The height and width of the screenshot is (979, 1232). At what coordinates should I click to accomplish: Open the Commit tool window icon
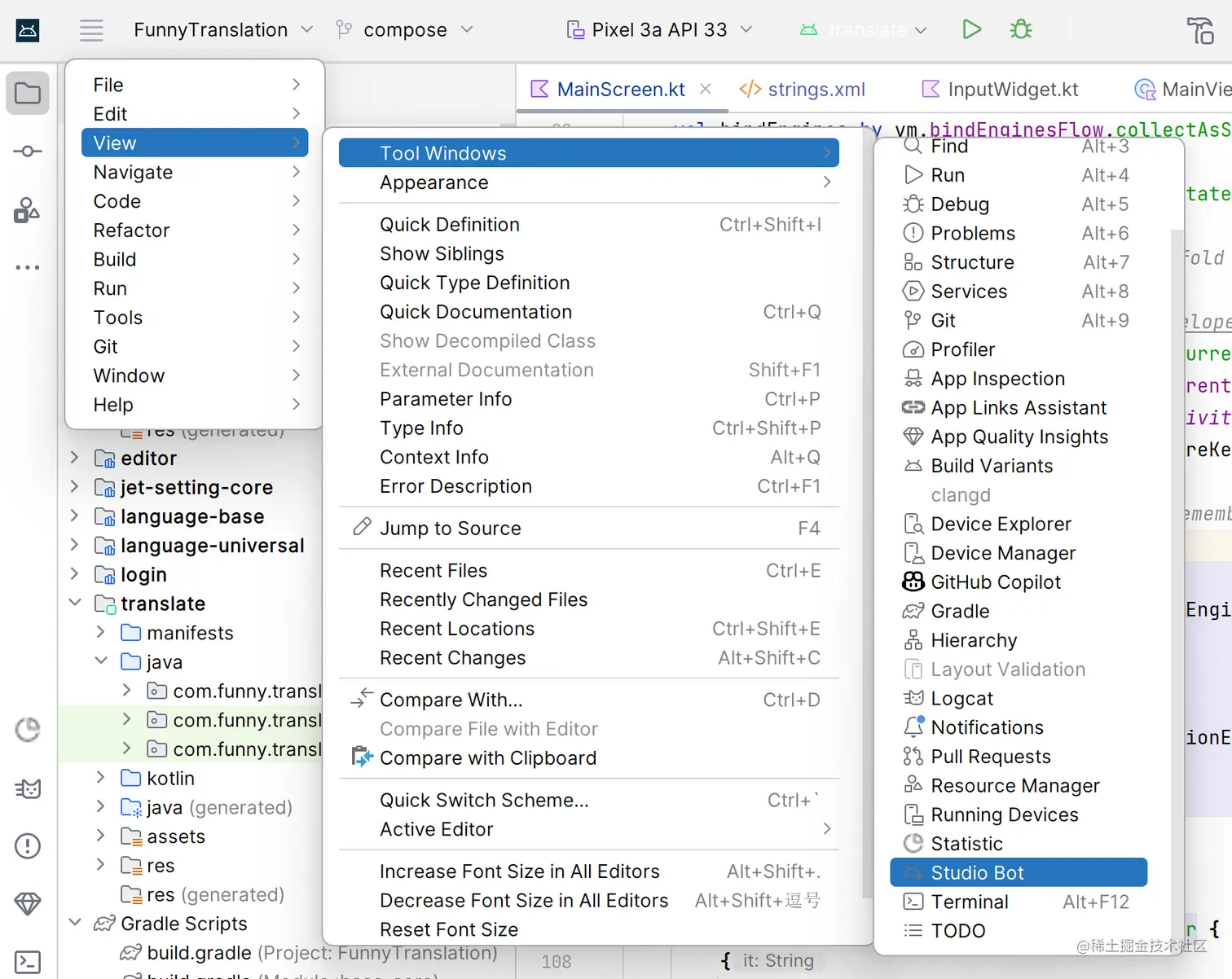click(x=28, y=151)
